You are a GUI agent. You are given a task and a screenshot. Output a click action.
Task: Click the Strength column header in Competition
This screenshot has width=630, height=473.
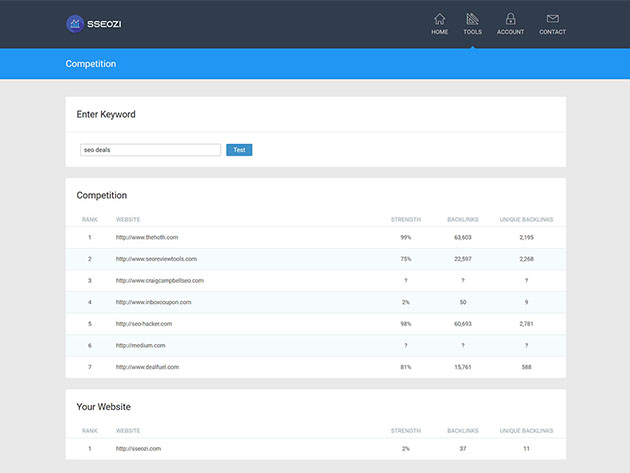[406, 219]
